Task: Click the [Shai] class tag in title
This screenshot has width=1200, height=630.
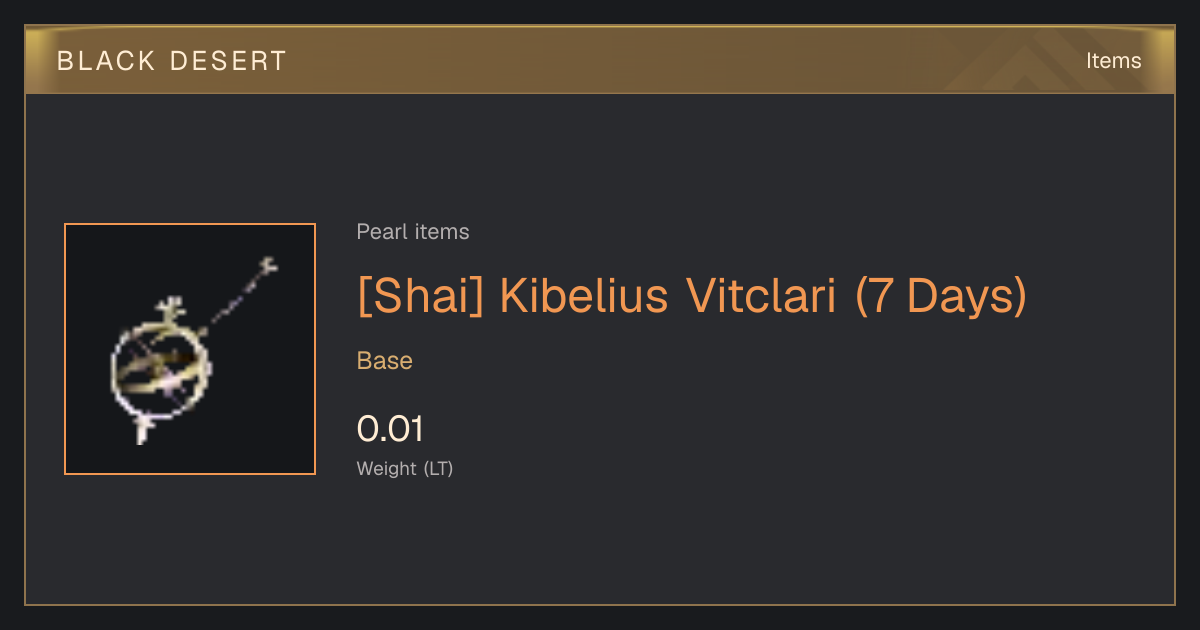Action: (421, 296)
